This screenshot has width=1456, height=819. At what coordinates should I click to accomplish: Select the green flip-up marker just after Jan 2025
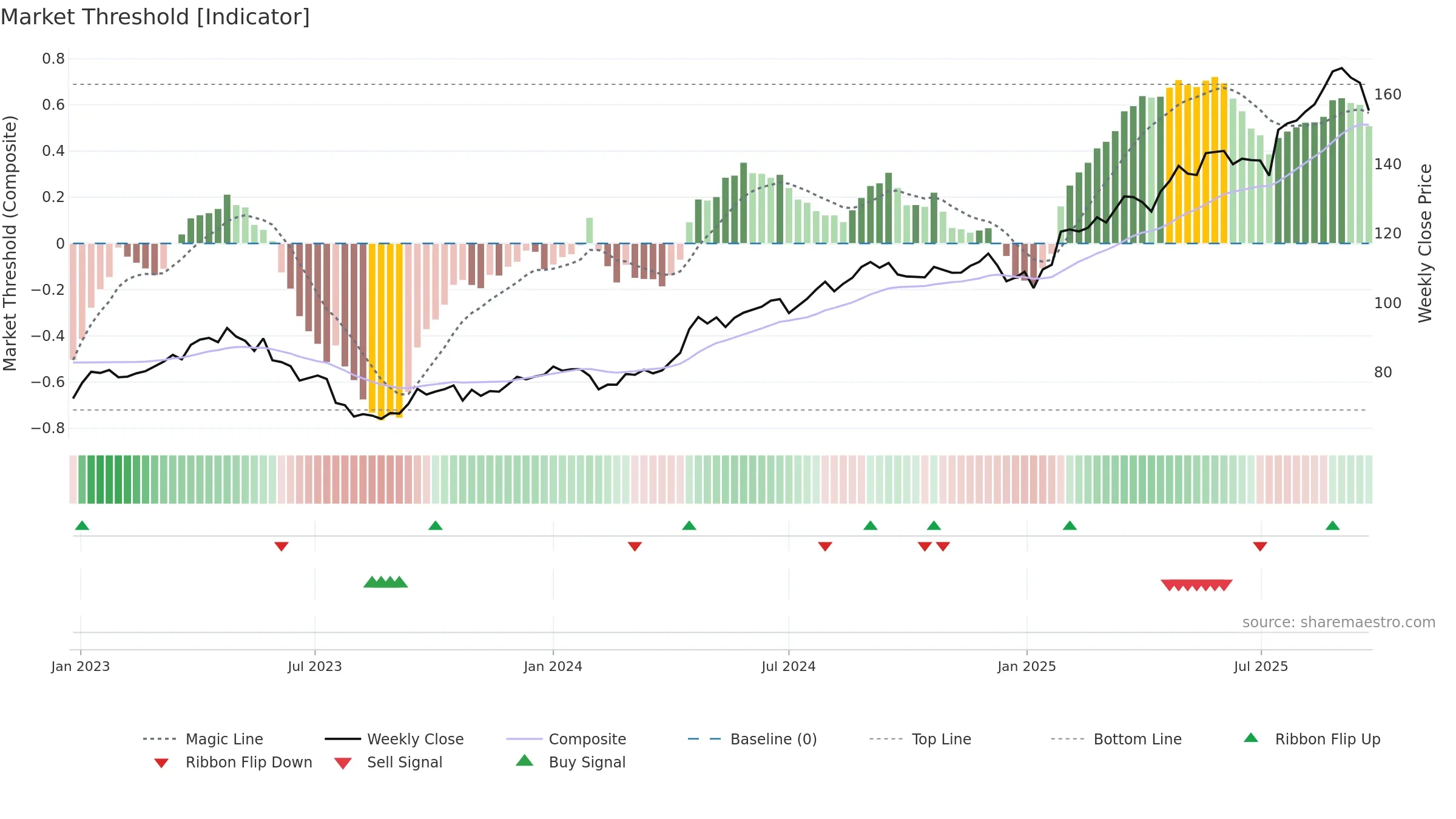tap(1070, 525)
